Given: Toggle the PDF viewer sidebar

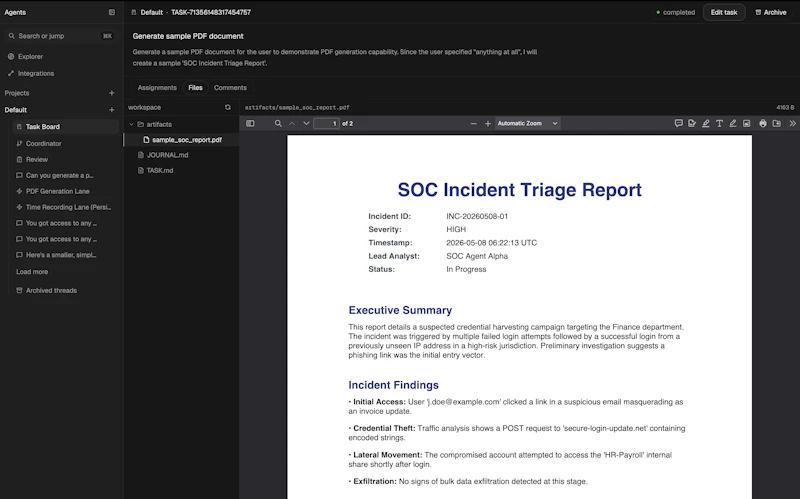Looking at the screenshot, I should (x=250, y=123).
